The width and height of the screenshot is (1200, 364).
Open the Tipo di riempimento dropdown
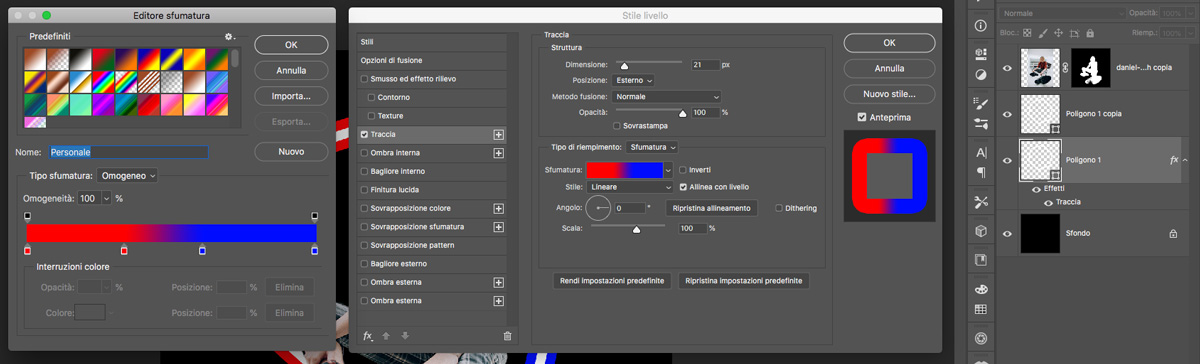tap(653, 148)
